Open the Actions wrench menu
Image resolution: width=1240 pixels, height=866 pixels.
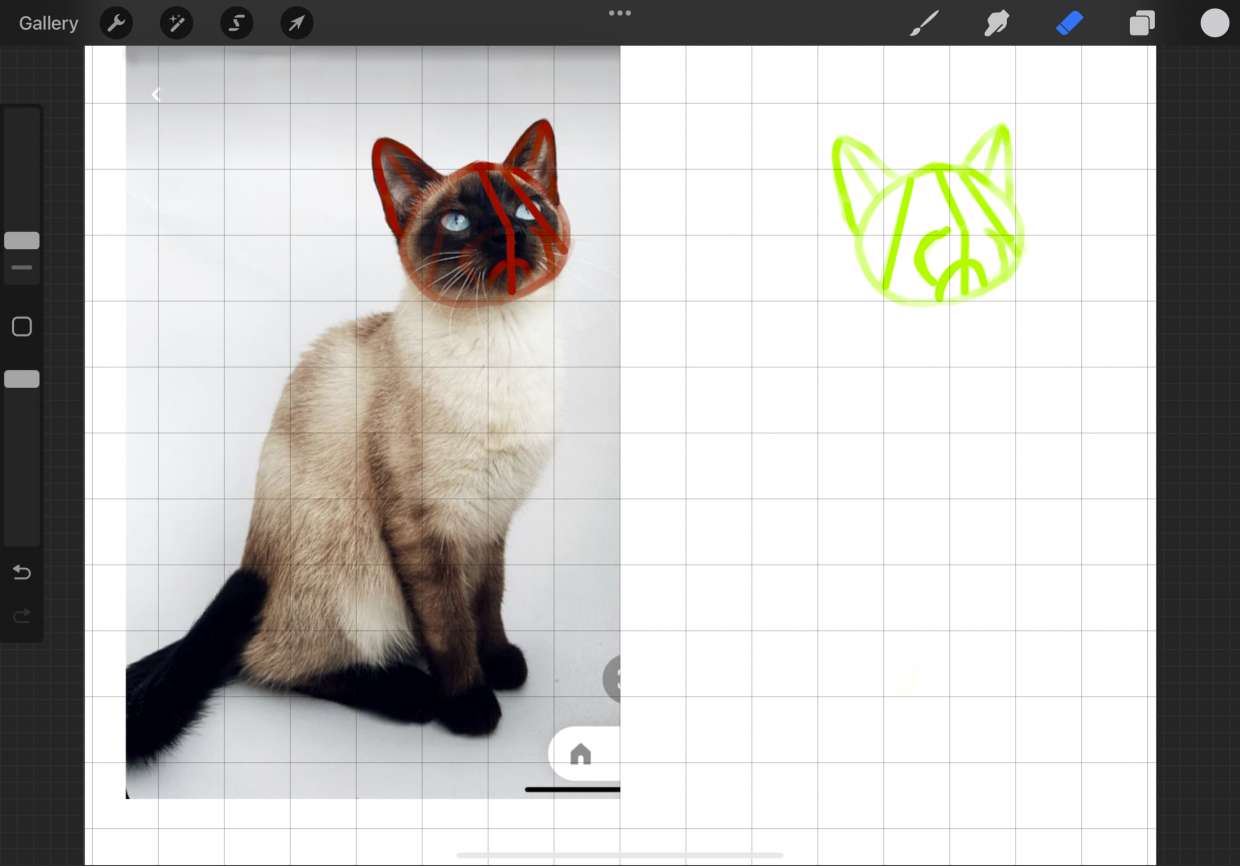tap(117, 23)
